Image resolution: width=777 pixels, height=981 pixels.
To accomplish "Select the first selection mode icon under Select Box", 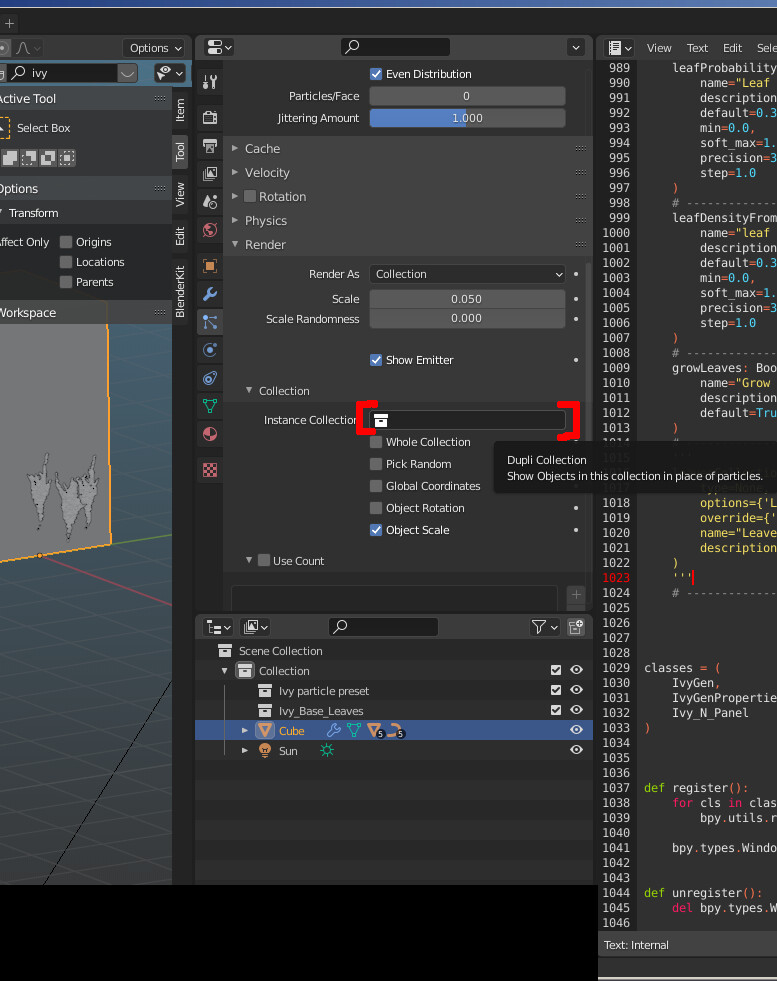I will tap(10, 158).
